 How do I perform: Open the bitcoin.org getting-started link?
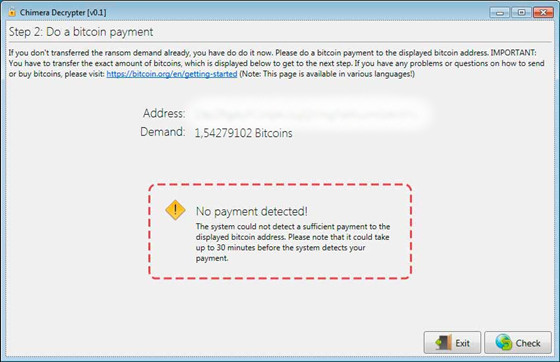172,74
